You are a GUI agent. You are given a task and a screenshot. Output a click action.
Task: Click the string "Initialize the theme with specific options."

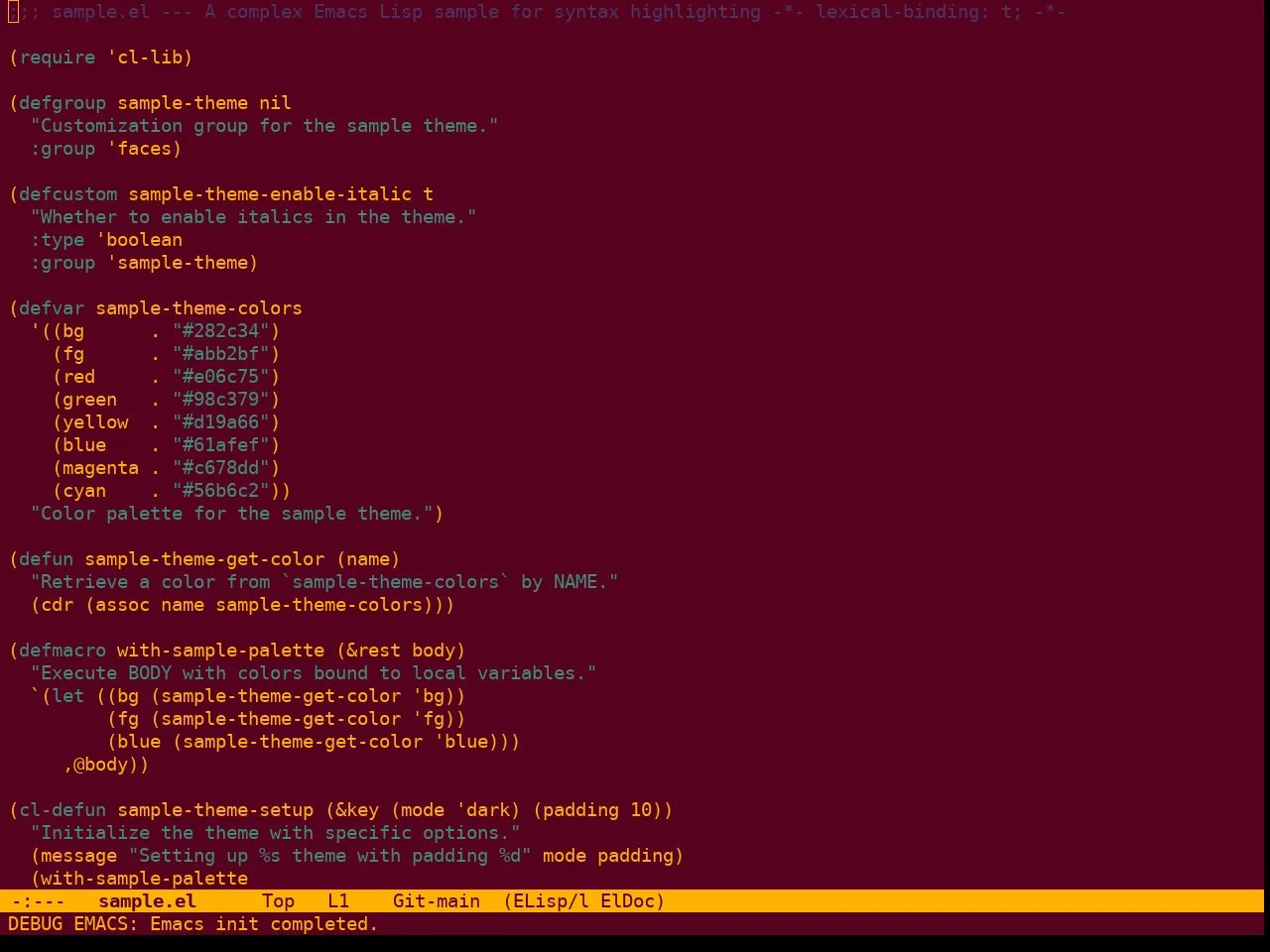point(276,833)
